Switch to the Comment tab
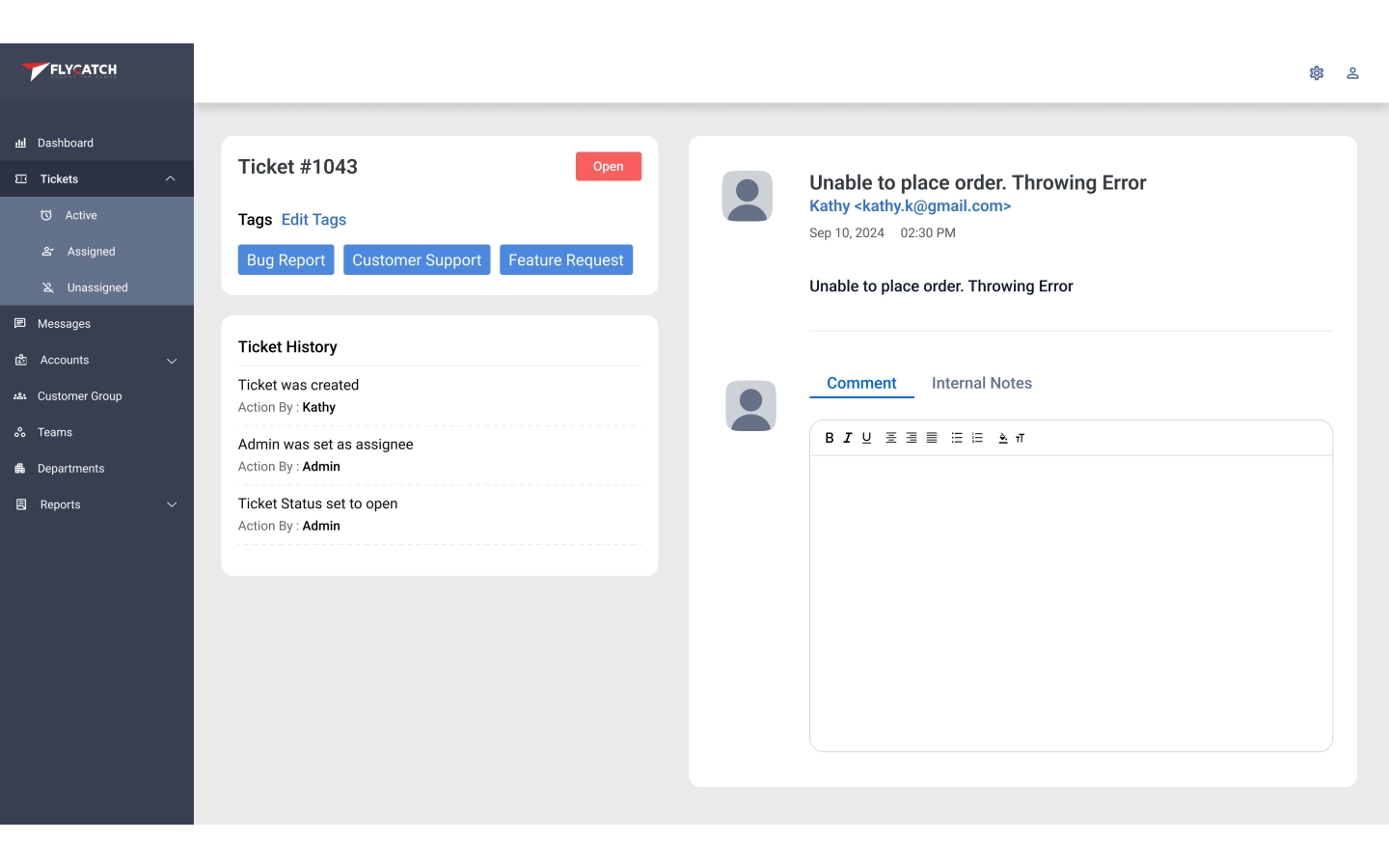Screen dimensions: 1389x868 point(861,383)
